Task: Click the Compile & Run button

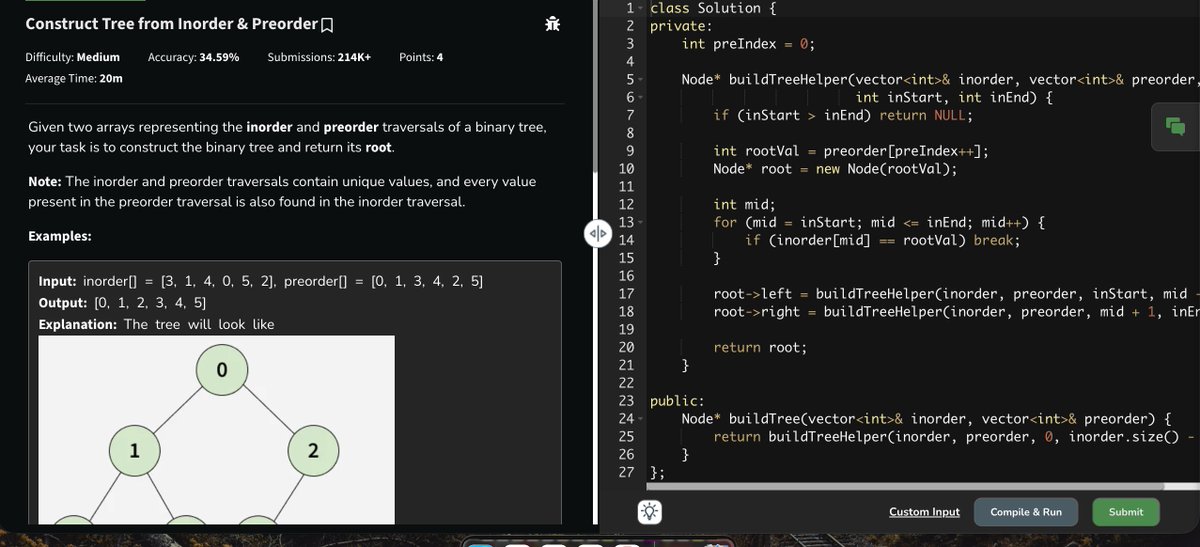Action: point(1026,512)
